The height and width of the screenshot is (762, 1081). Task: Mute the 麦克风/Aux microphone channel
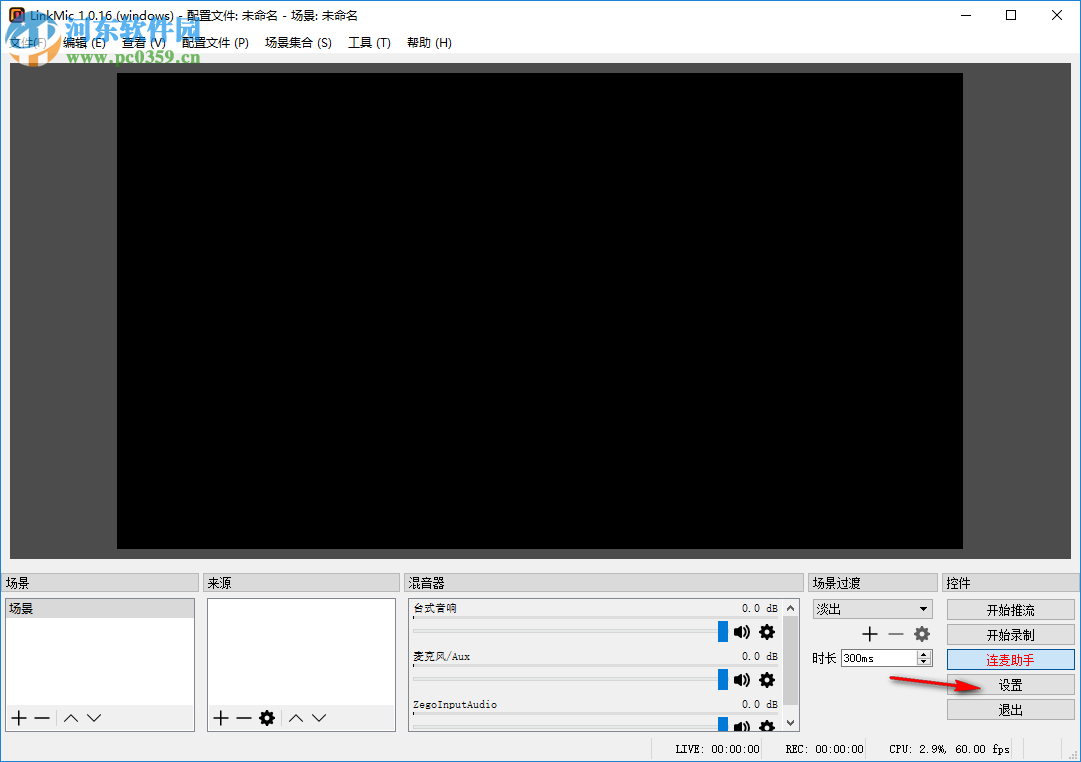pos(741,680)
